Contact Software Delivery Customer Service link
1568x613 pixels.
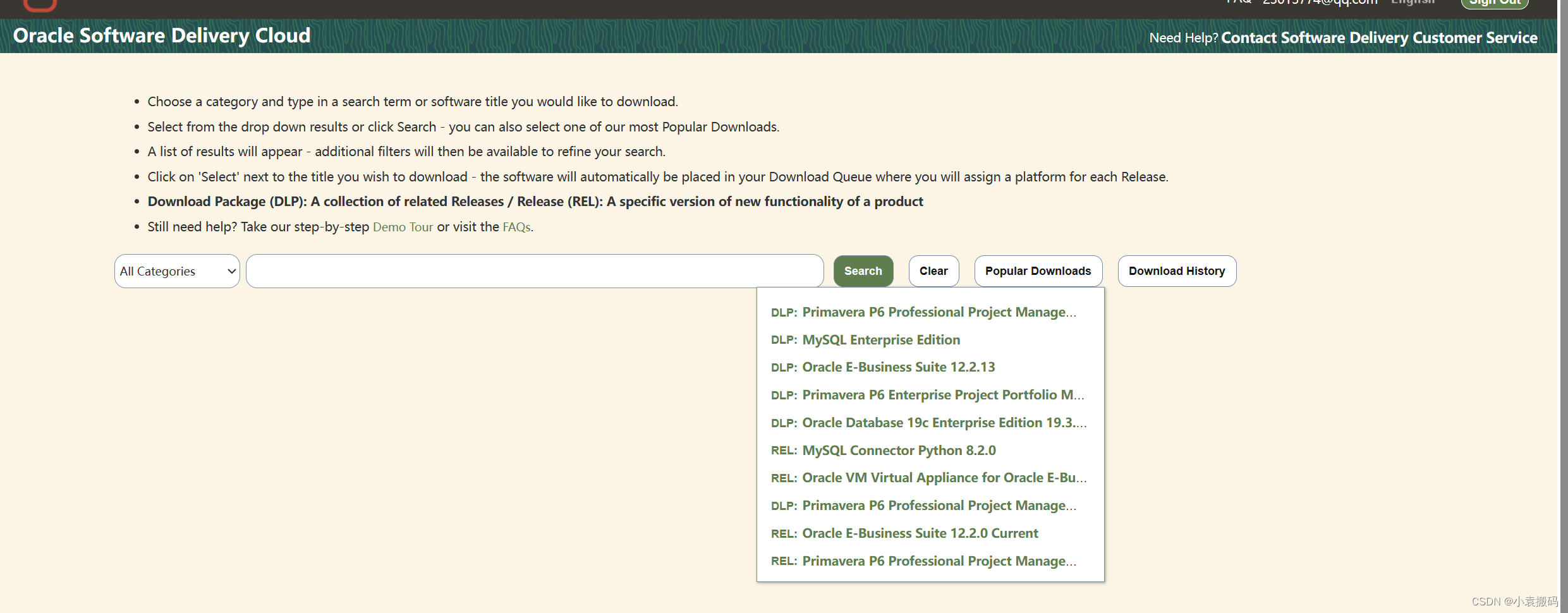1379,38
